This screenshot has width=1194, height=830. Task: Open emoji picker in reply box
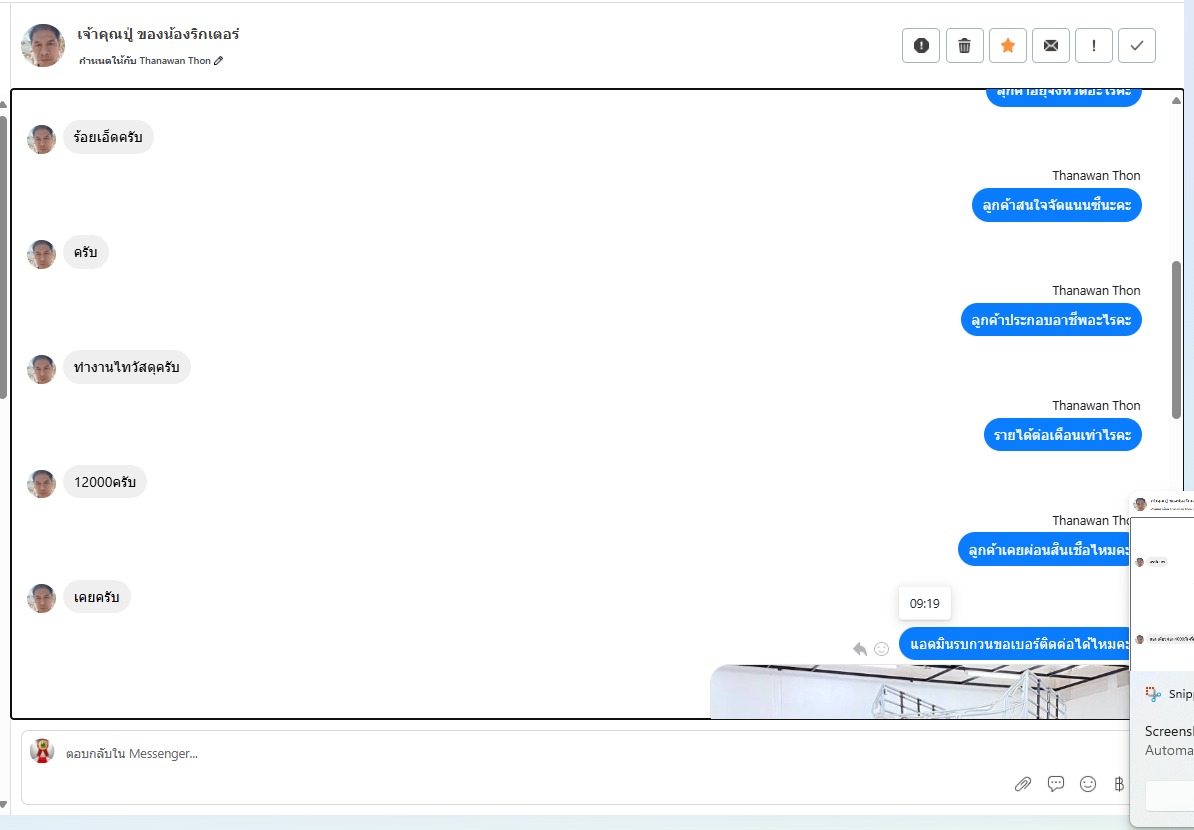coord(1088,784)
